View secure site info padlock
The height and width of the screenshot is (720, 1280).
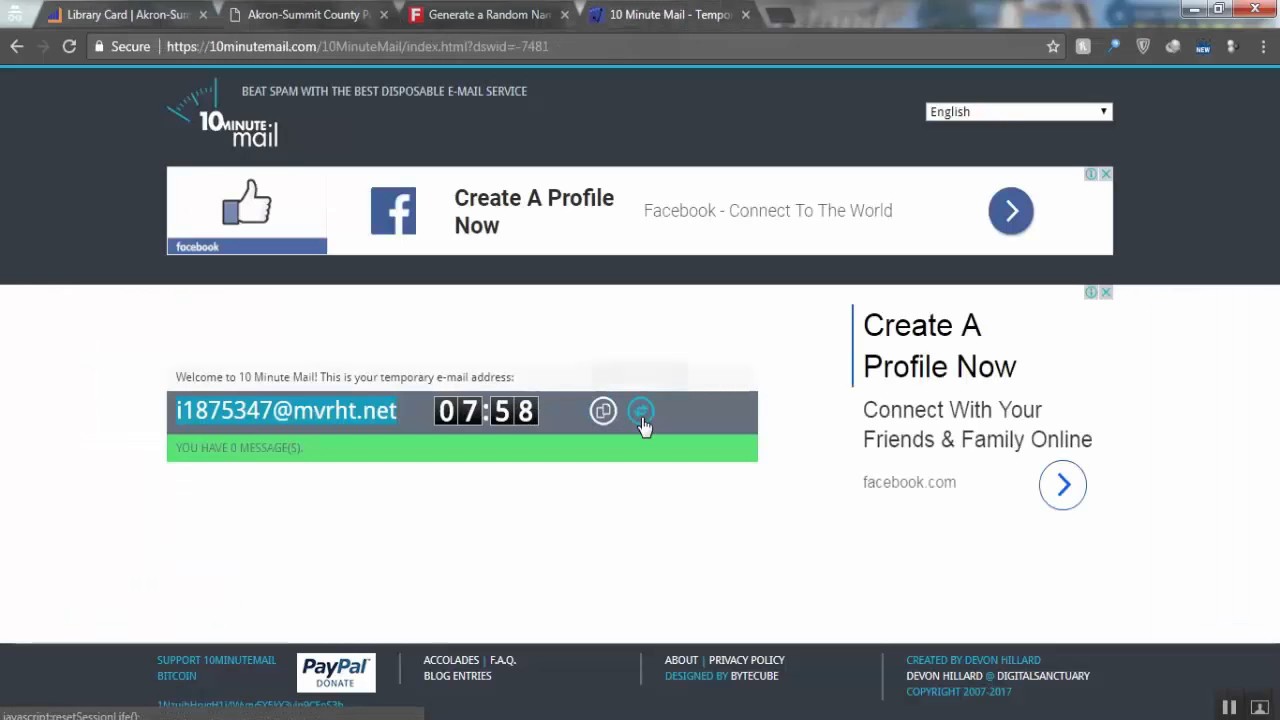click(x=99, y=46)
